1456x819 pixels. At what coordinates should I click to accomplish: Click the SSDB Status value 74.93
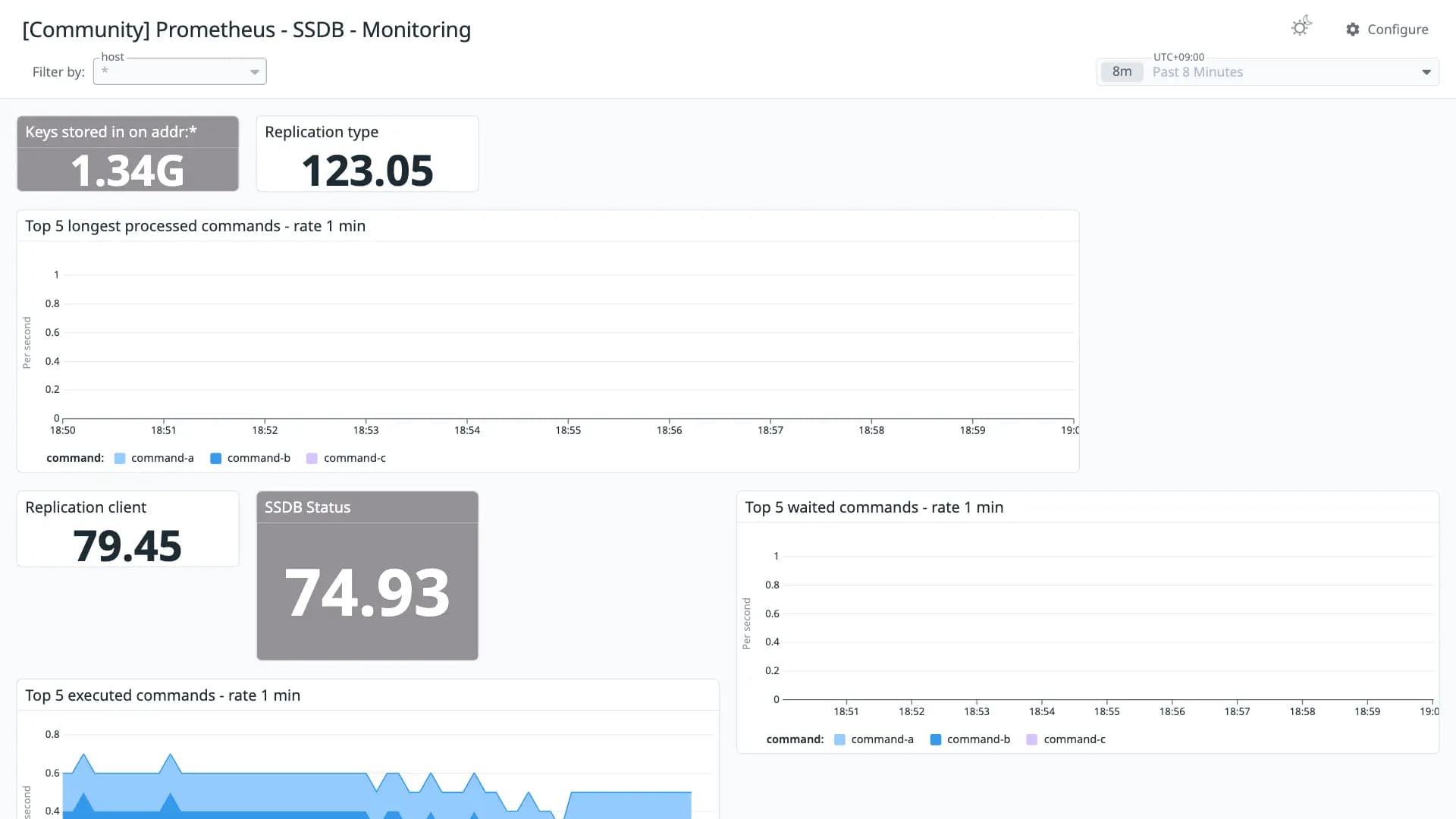click(367, 592)
